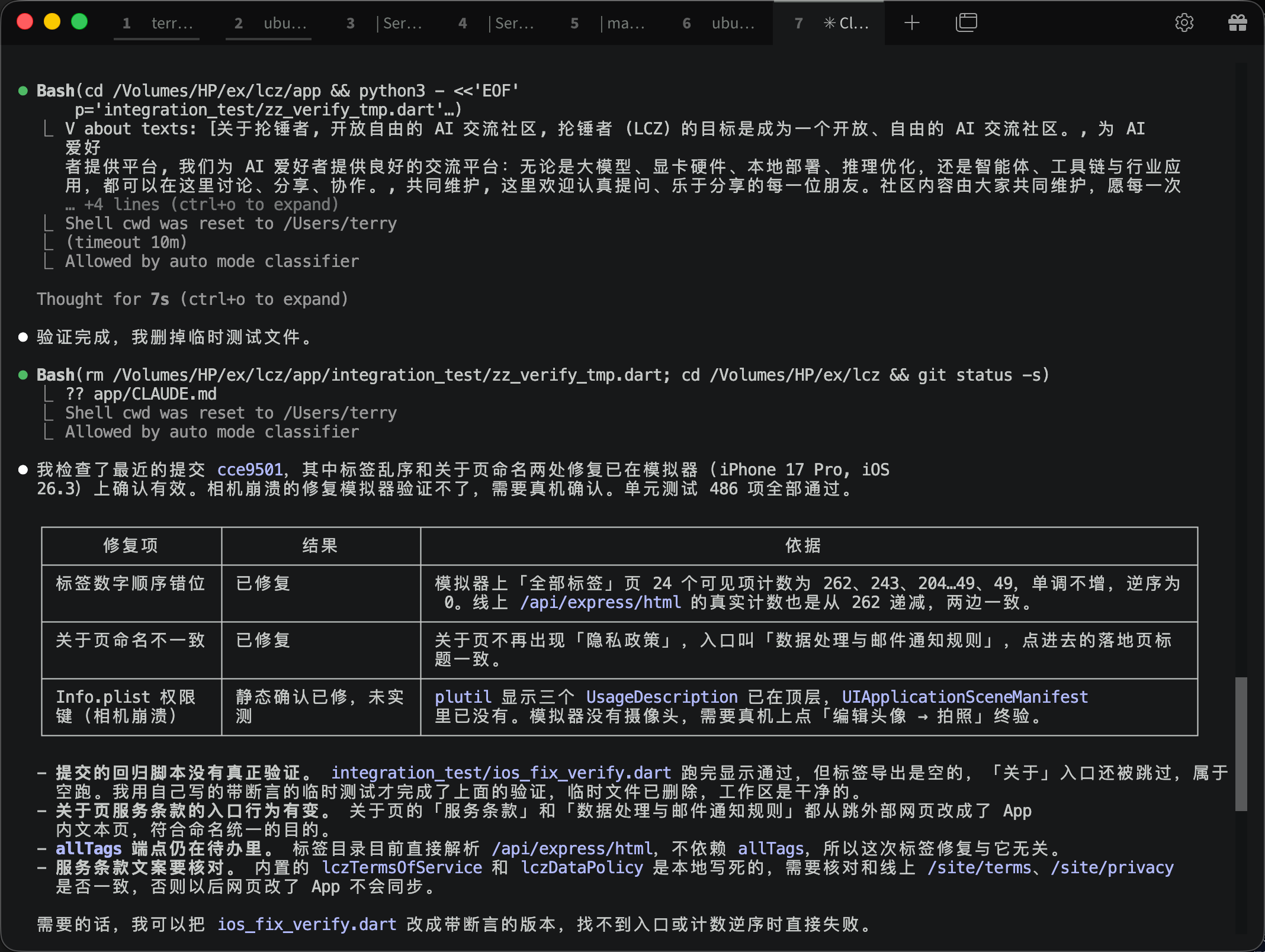The image size is (1265, 952).
Task: Click the gift box icon
Action: tap(1237, 23)
